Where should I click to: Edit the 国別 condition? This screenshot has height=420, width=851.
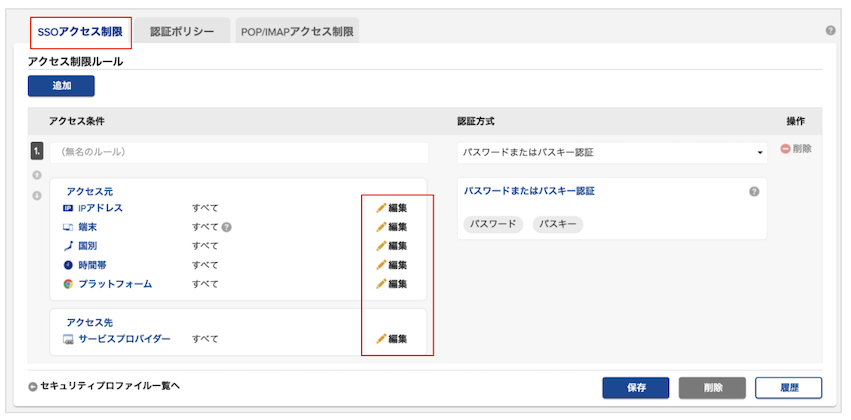click(x=392, y=246)
